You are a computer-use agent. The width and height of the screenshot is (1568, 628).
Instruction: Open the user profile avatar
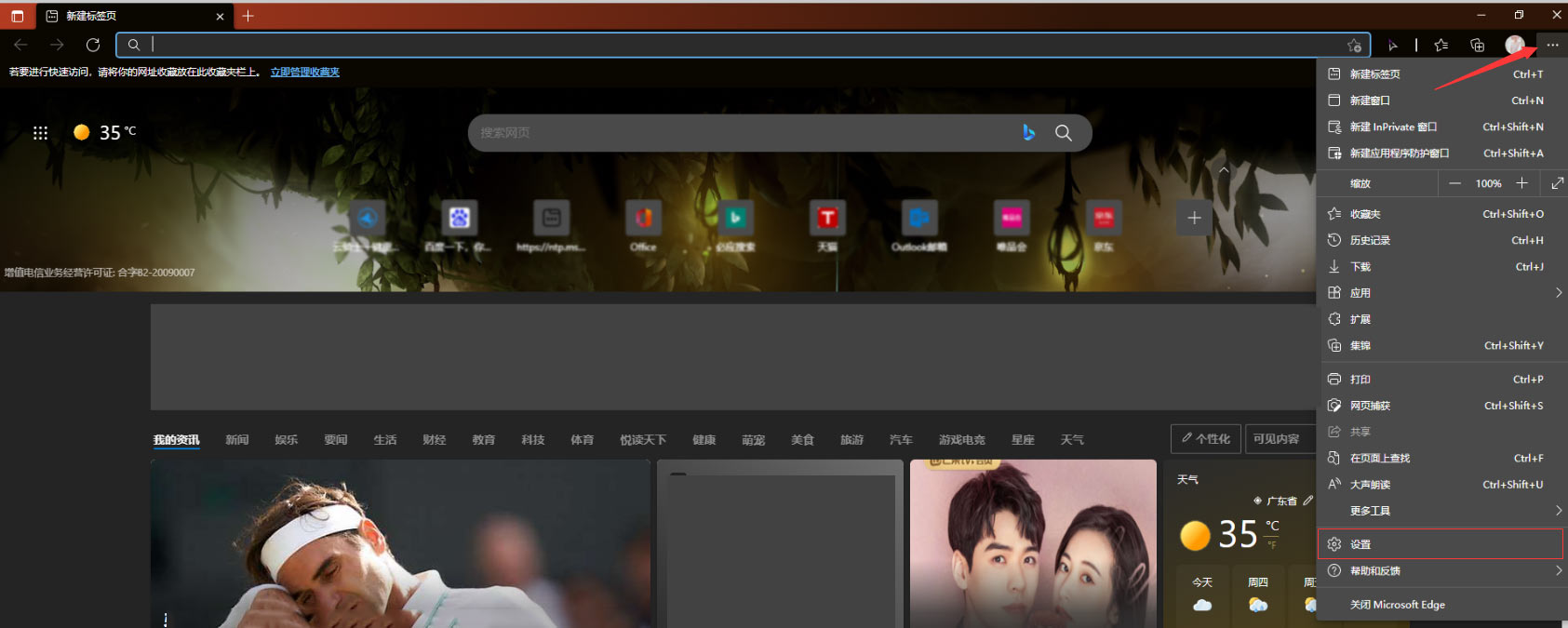coord(1515,45)
